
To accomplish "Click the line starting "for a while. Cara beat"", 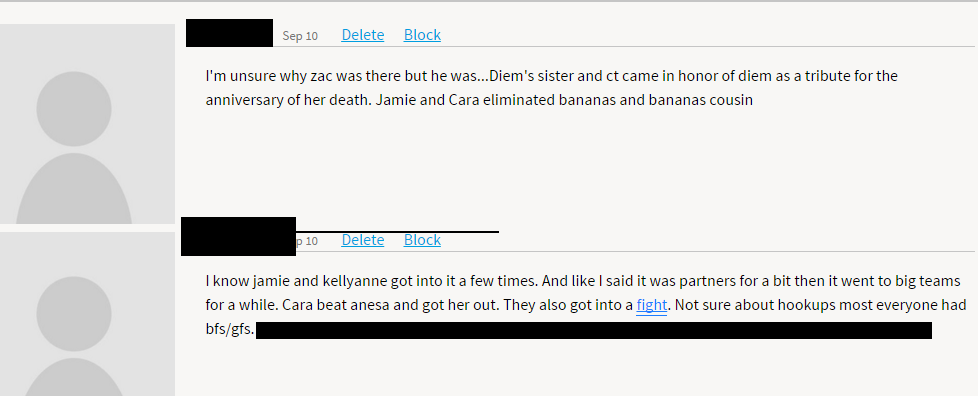I will (586, 306).
